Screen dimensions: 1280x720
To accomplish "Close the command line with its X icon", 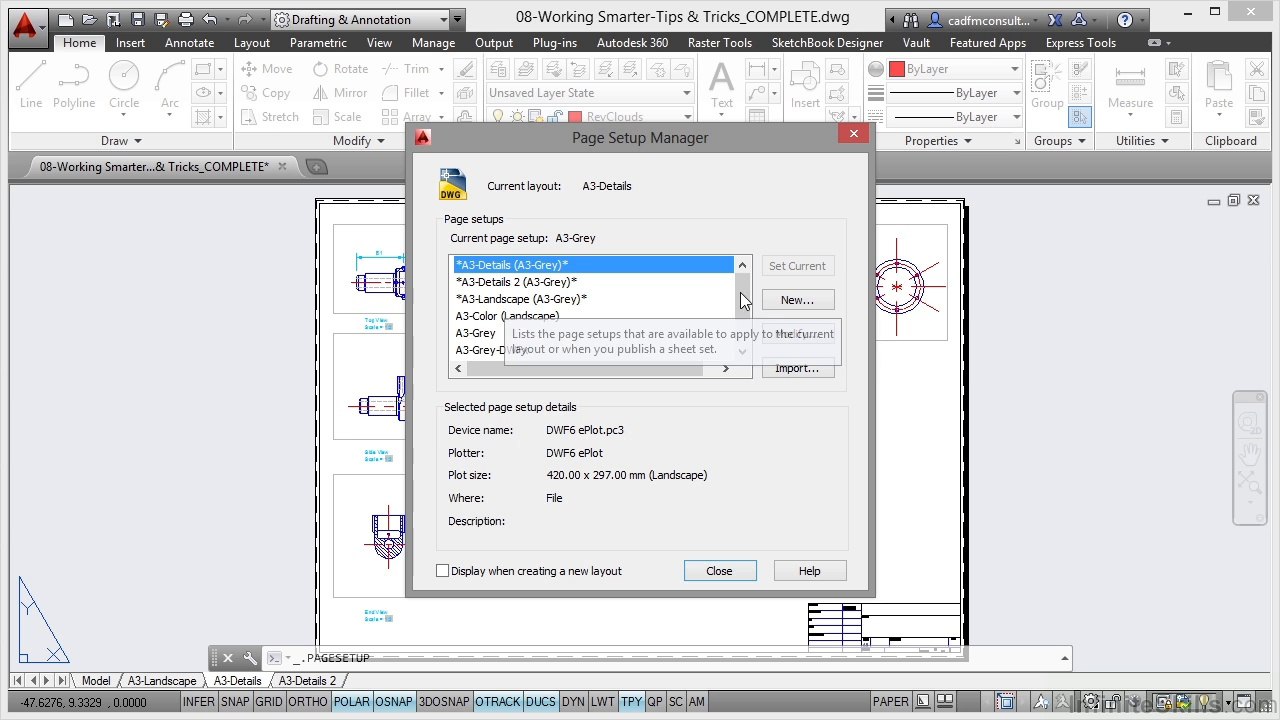I will click(228, 658).
